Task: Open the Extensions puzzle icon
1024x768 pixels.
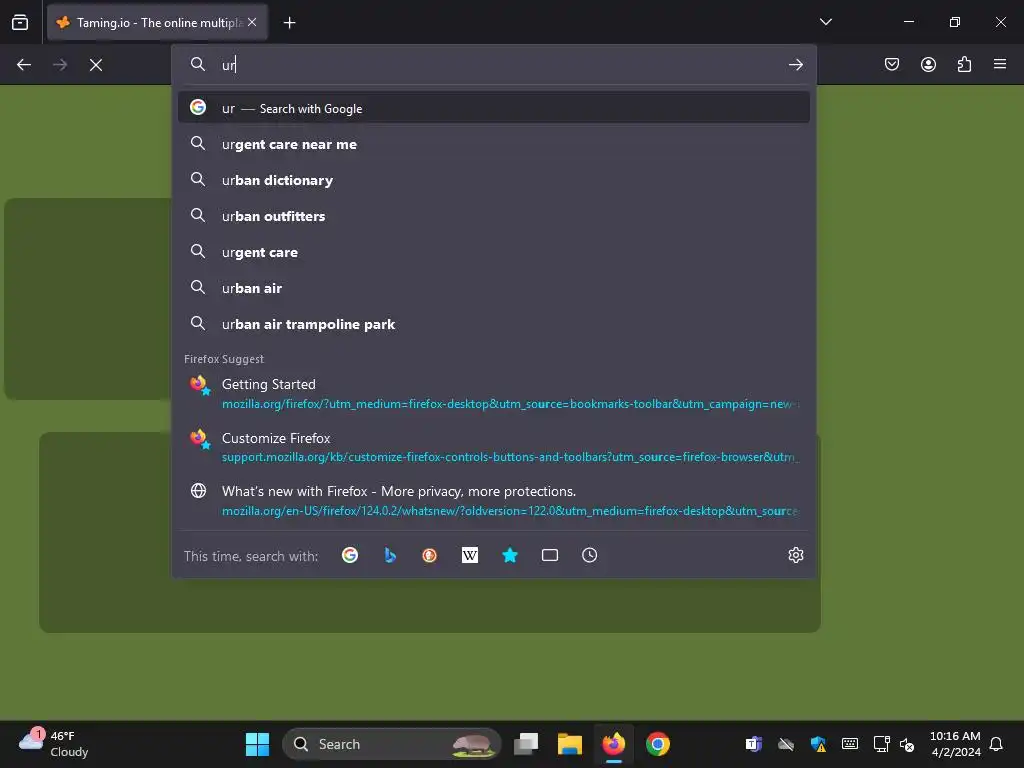Action: pyautogui.click(x=964, y=64)
